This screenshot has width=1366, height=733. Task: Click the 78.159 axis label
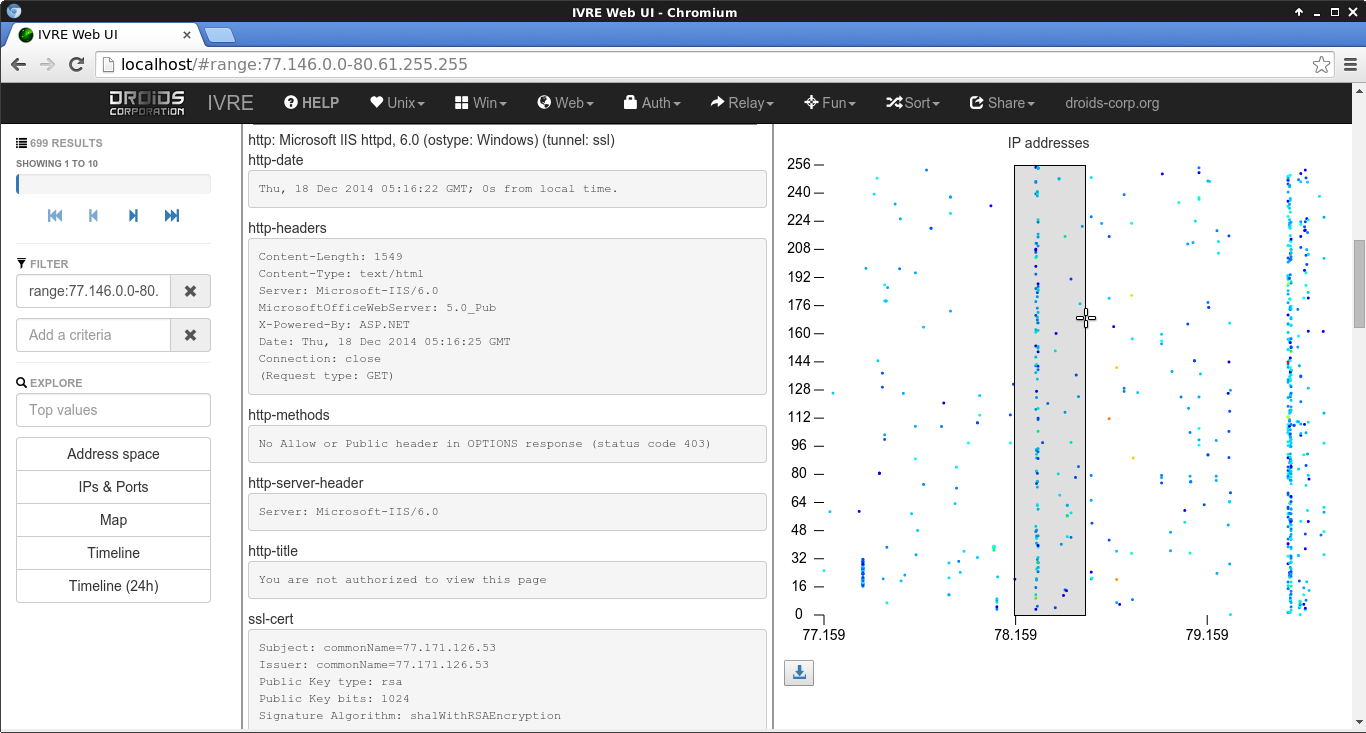(x=1015, y=634)
